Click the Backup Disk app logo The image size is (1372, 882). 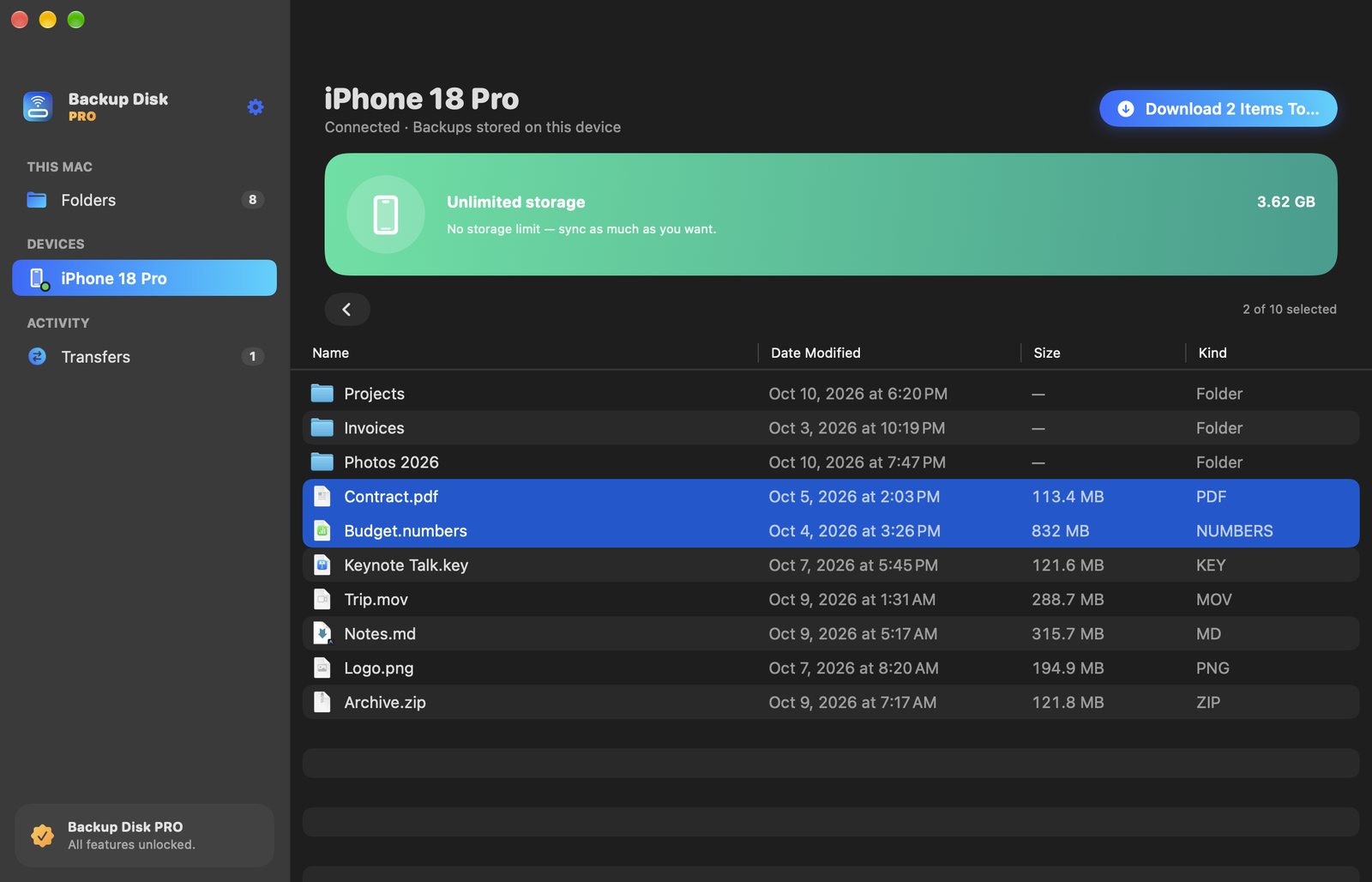[x=38, y=106]
